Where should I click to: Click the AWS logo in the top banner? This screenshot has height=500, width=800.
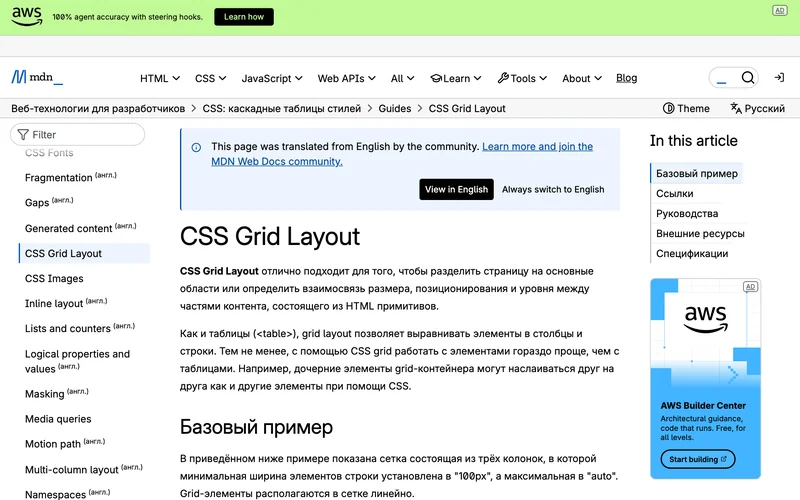(x=27, y=16)
